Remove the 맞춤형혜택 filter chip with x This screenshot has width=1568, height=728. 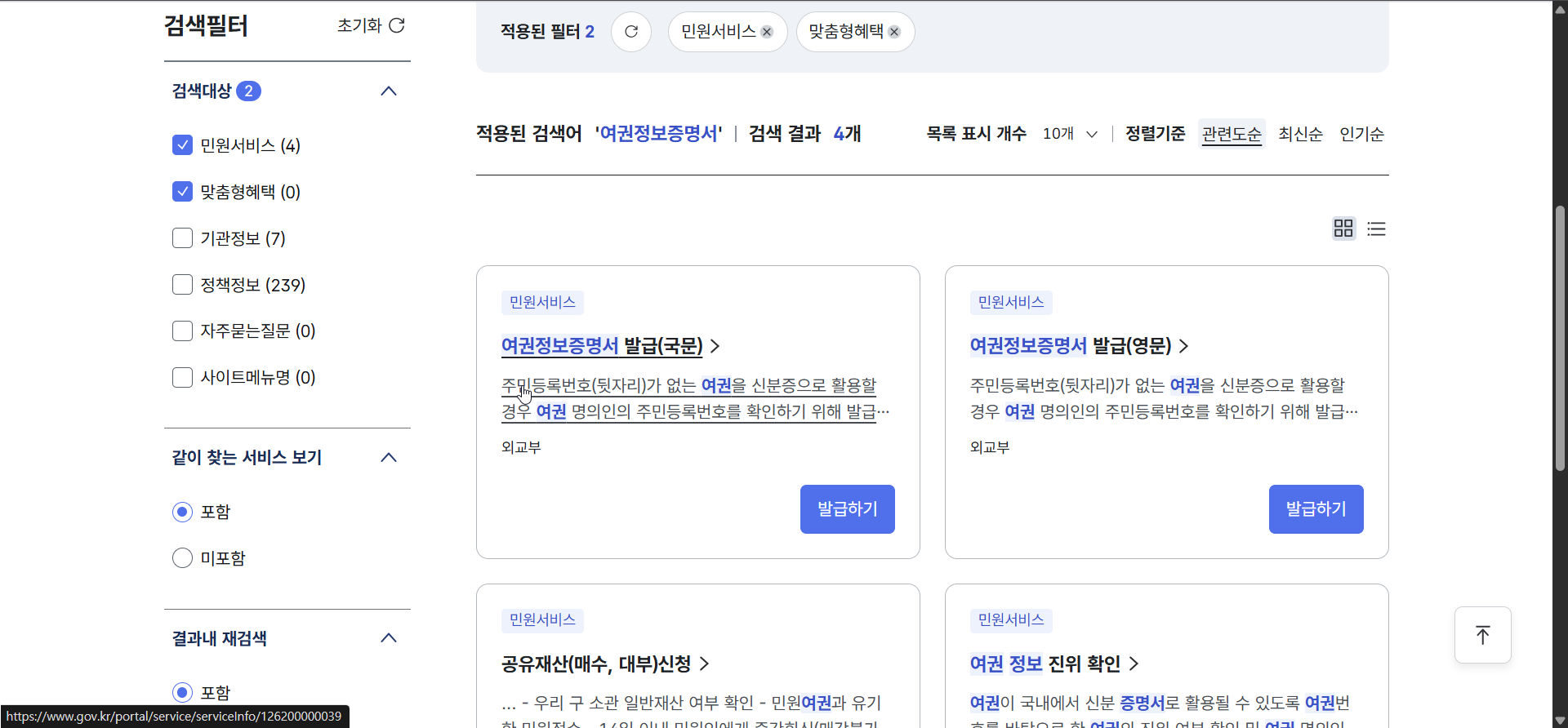tap(894, 32)
